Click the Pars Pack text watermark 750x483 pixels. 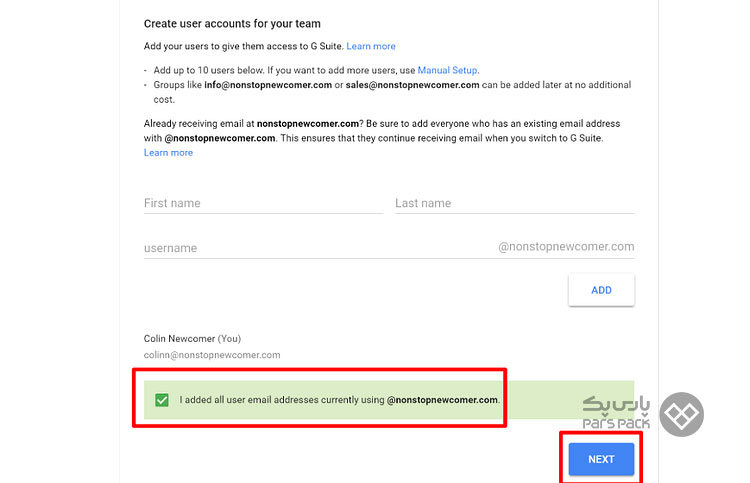point(616,413)
